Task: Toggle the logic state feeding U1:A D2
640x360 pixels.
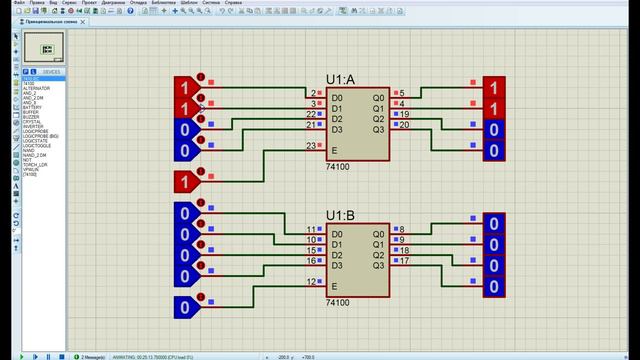Action: [187, 129]
